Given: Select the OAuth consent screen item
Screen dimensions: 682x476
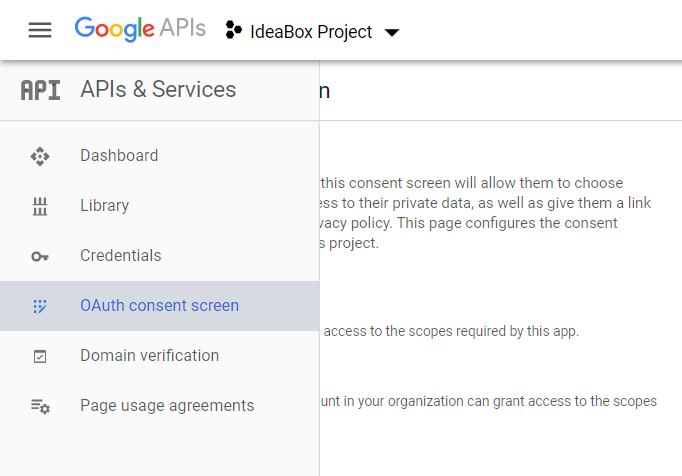Looking at the screenshot, I should (159, 306).
